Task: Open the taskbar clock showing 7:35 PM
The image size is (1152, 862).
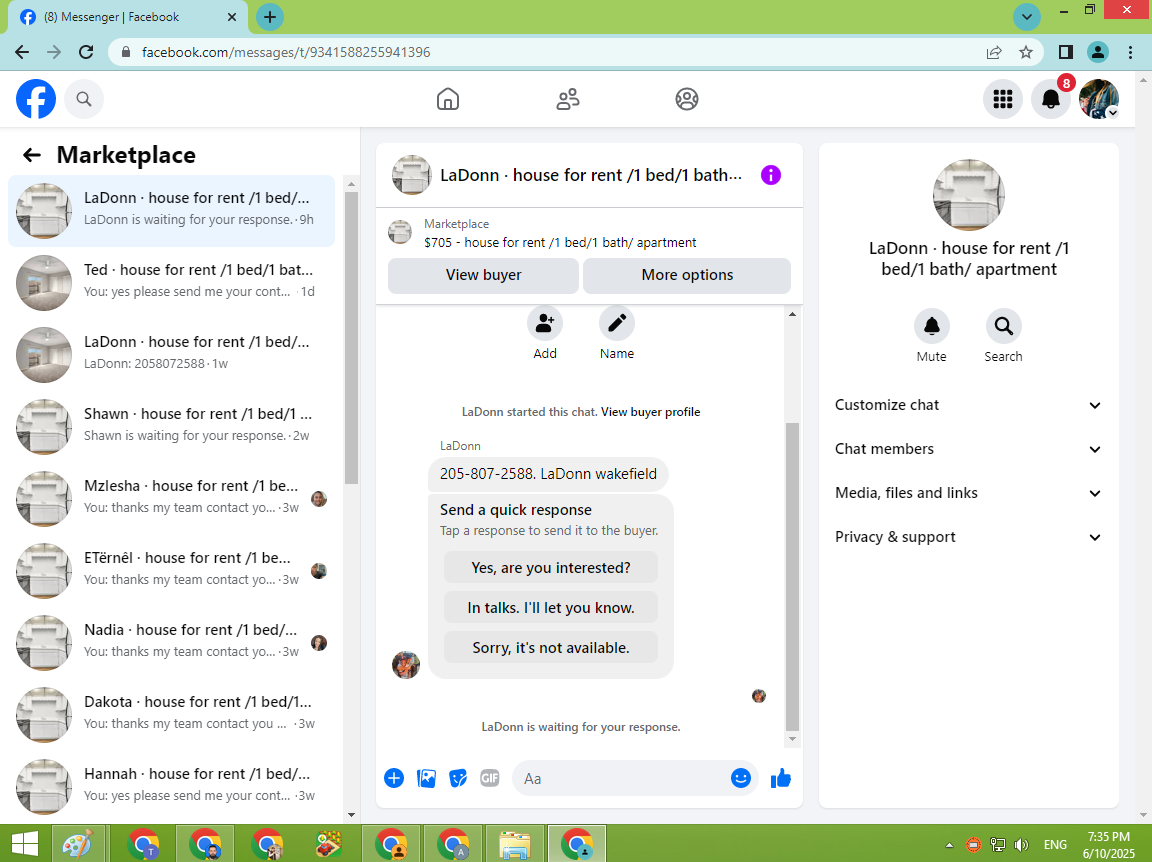Action: (x=1109, y=844)
